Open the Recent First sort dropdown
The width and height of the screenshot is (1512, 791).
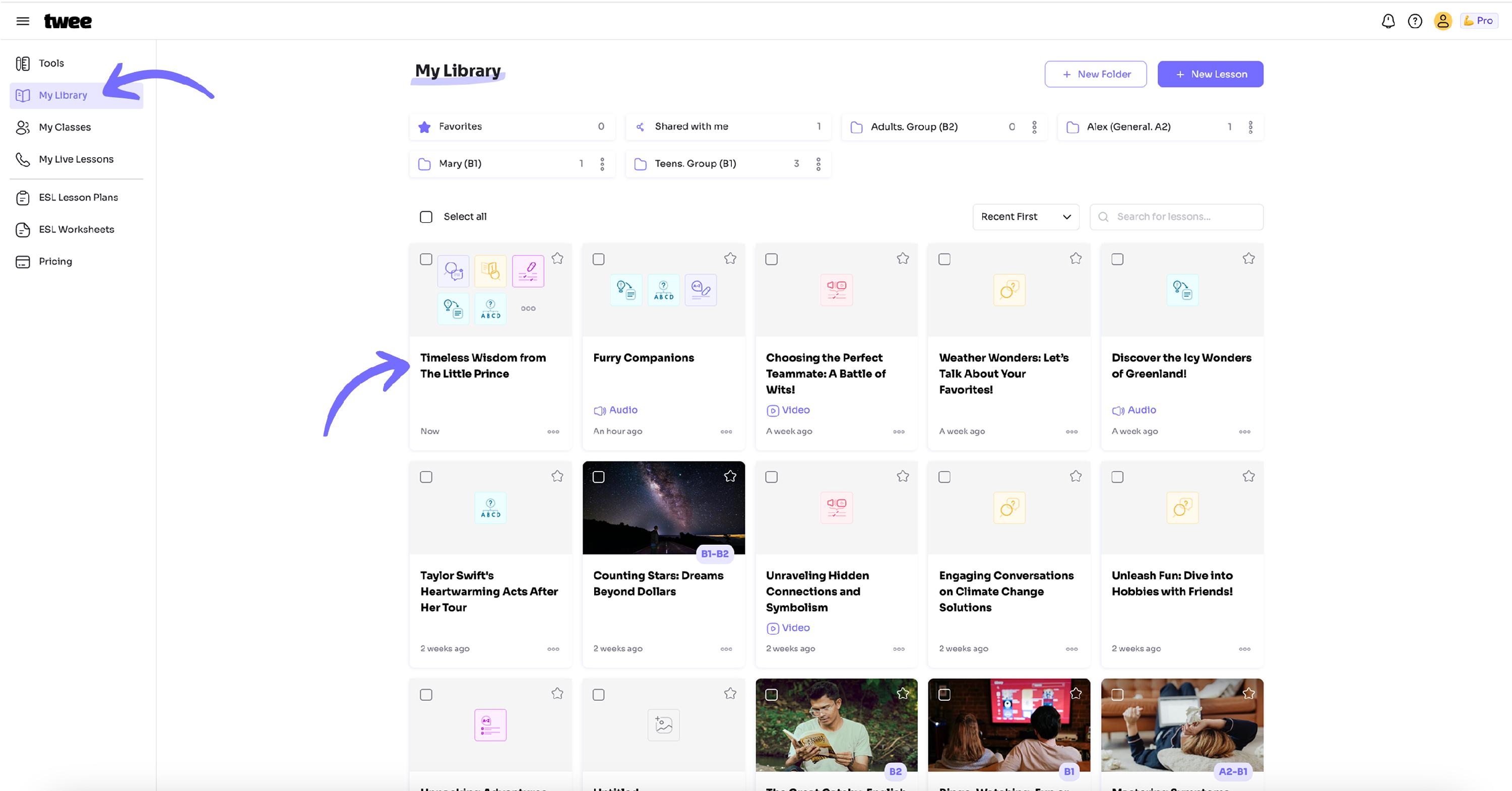click(1026, 217)
